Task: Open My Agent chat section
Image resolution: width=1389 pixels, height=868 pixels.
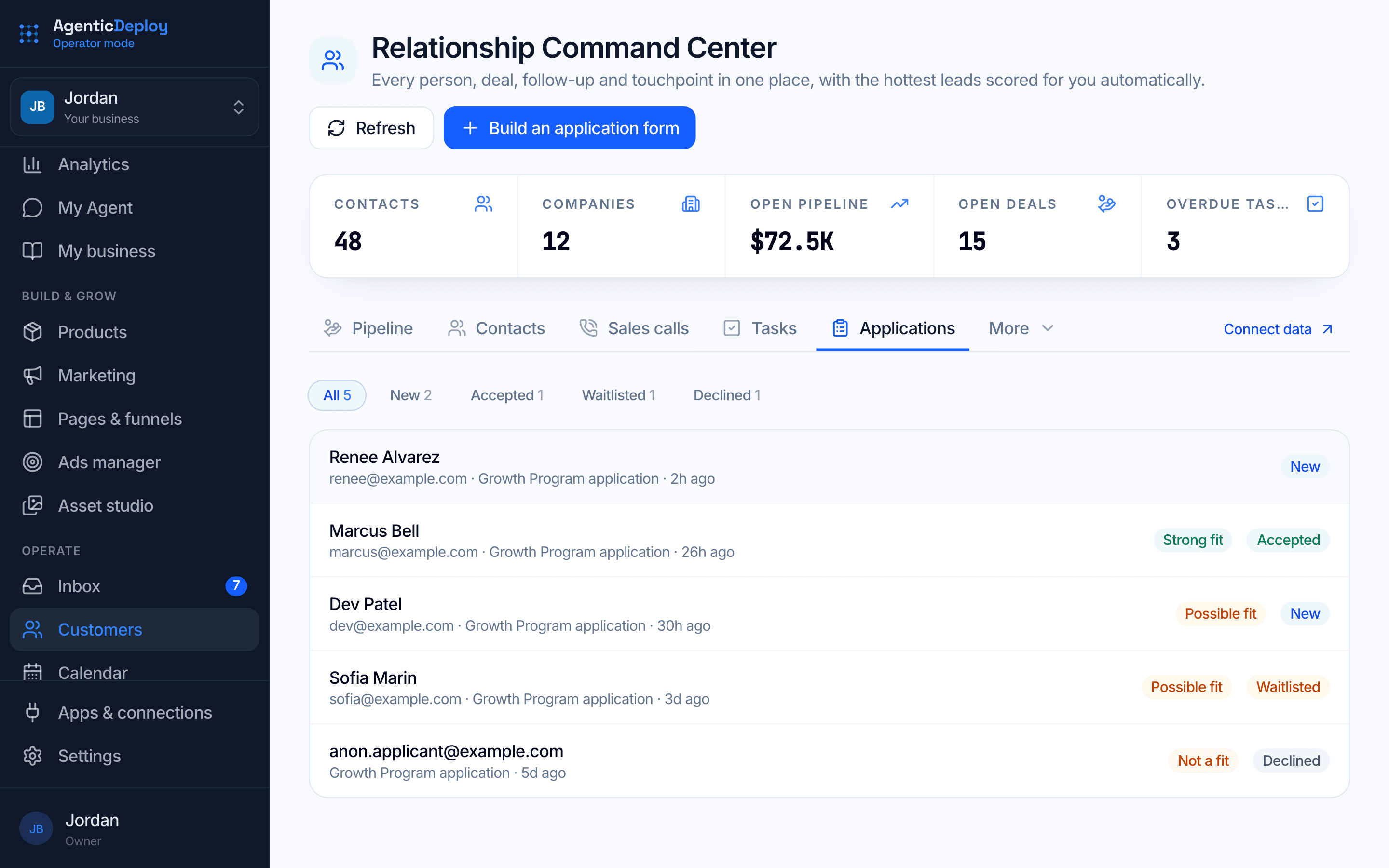Action: (x=134, y=207)
